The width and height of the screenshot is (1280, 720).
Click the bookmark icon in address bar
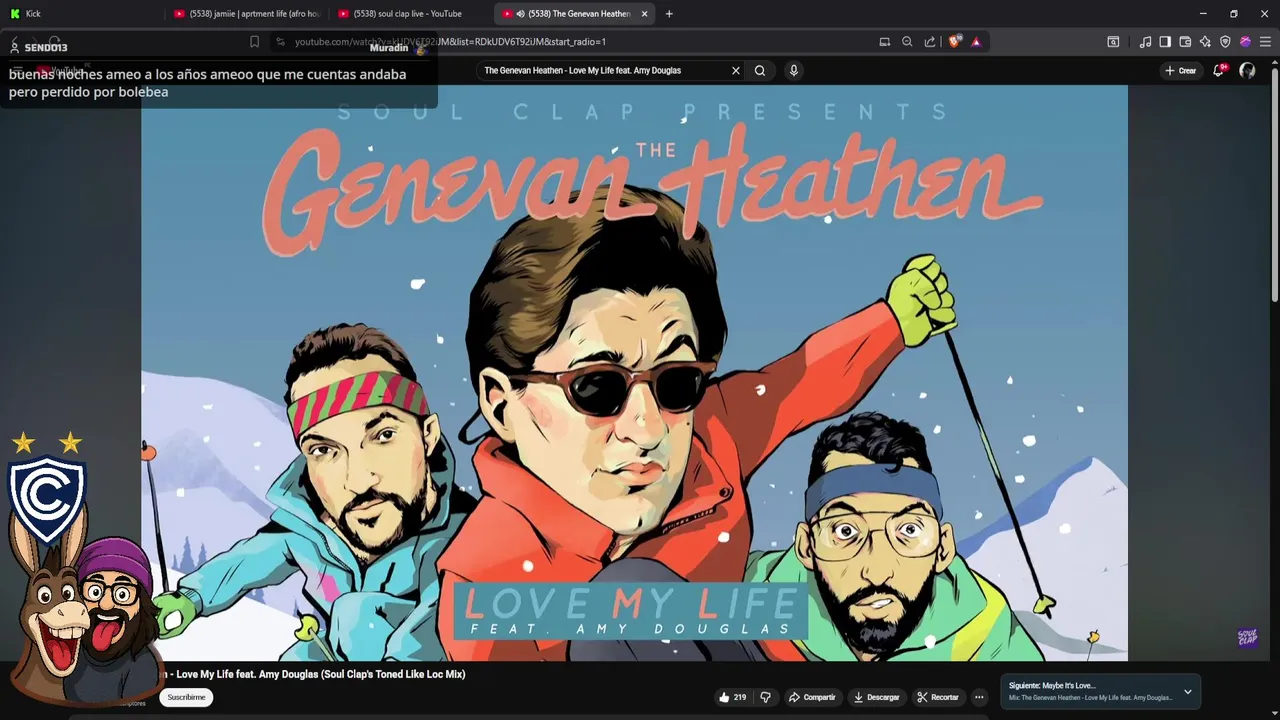tap(254, 42)
